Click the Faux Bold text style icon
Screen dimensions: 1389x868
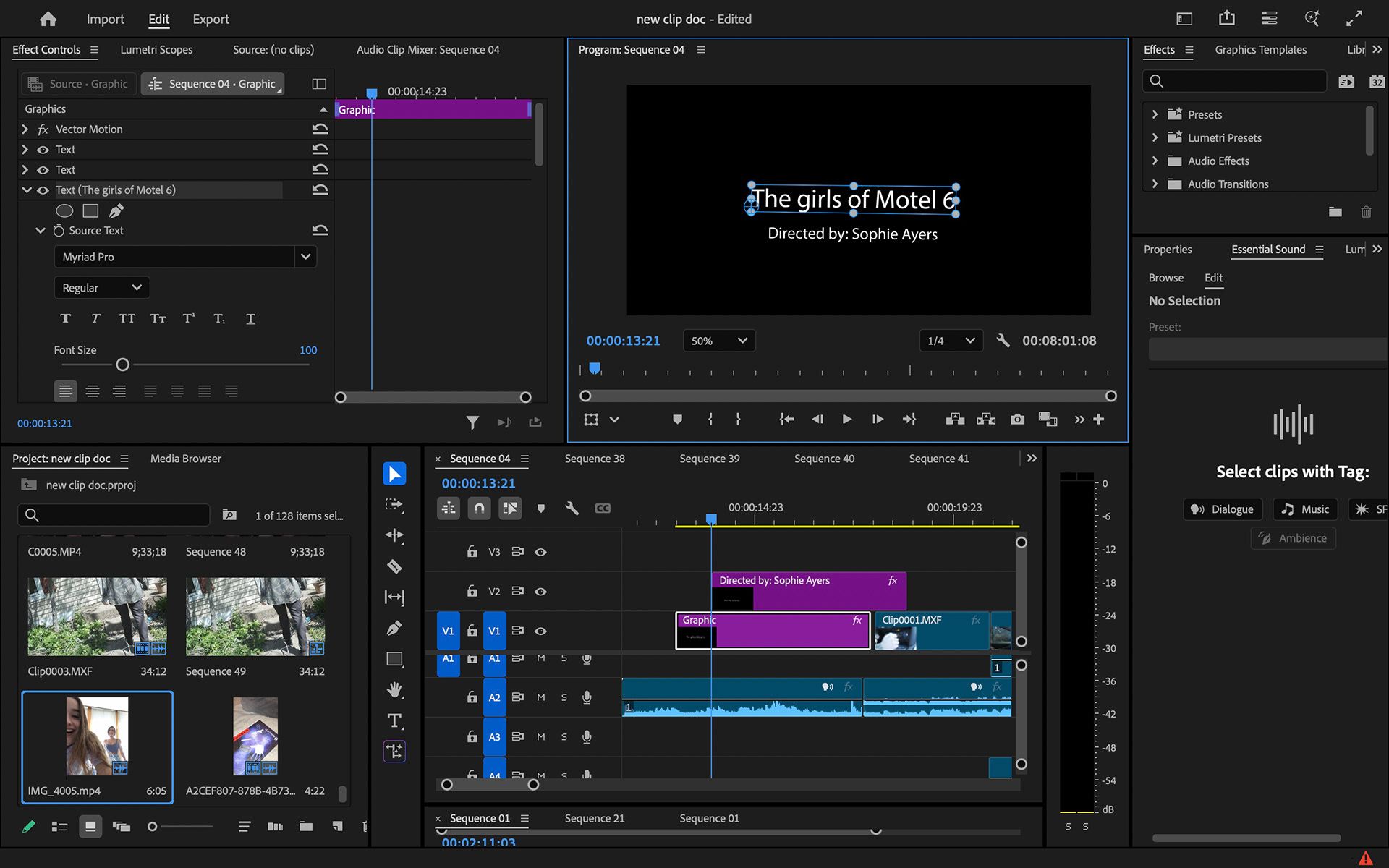pyautogui.click(x=65, y=319)
